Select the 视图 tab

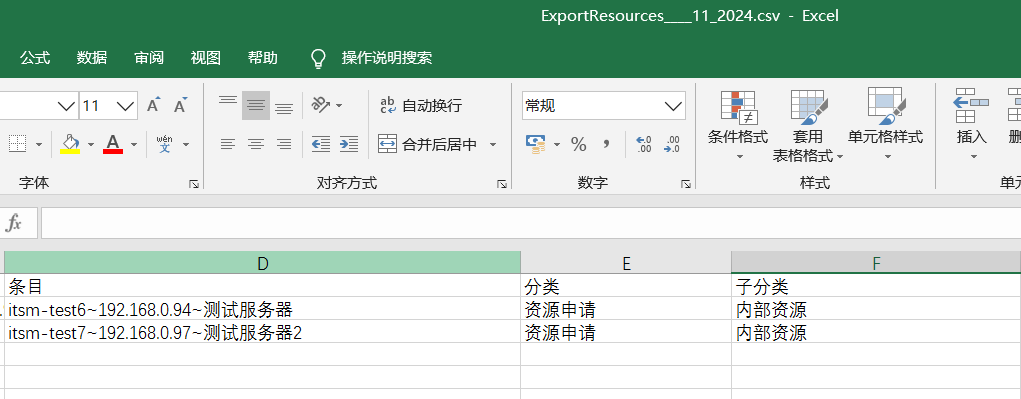pos(206,58)
